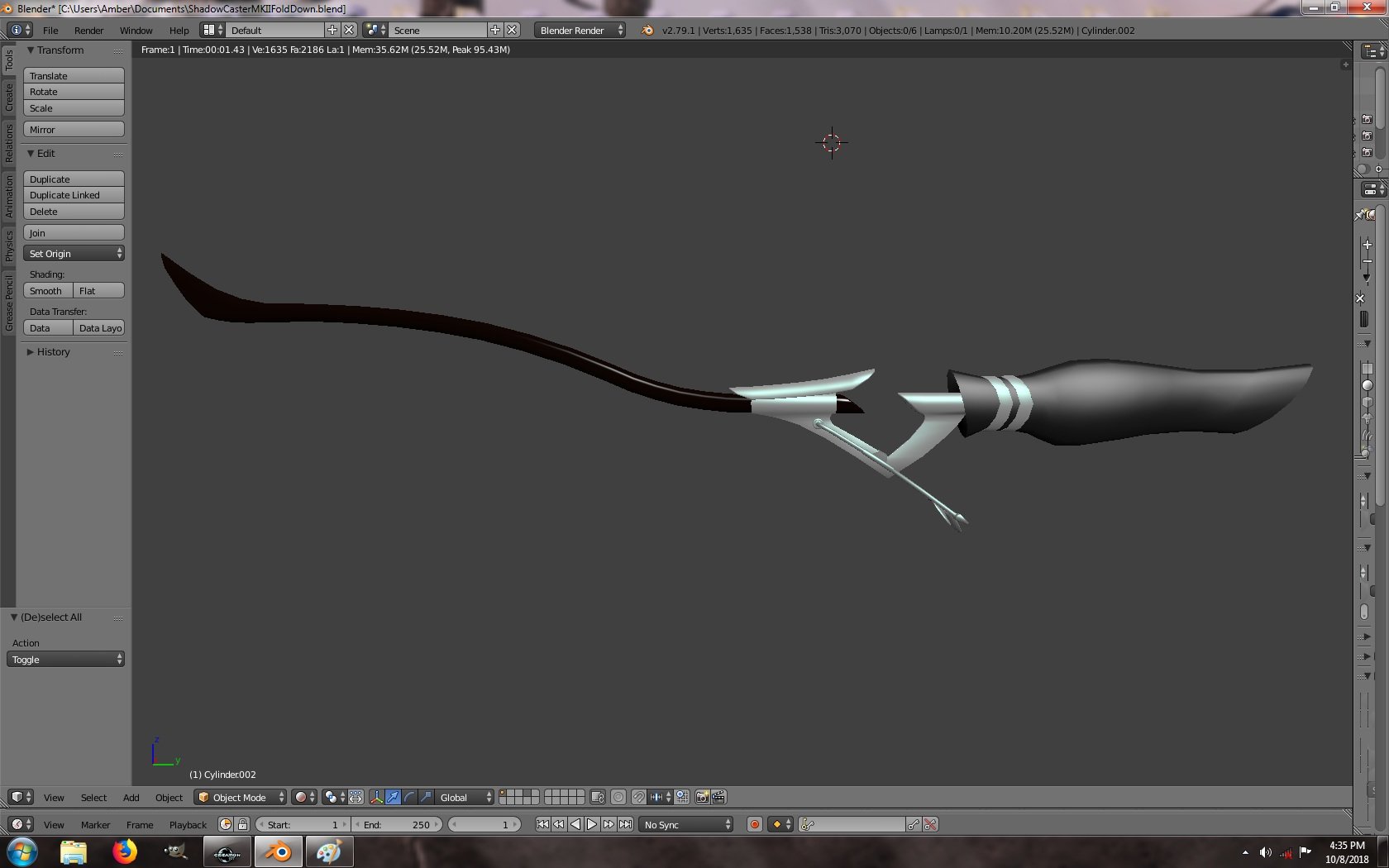Screen dimensions: 1389x868
Task: Toggle the time cursor lock button
Action: 242,824
